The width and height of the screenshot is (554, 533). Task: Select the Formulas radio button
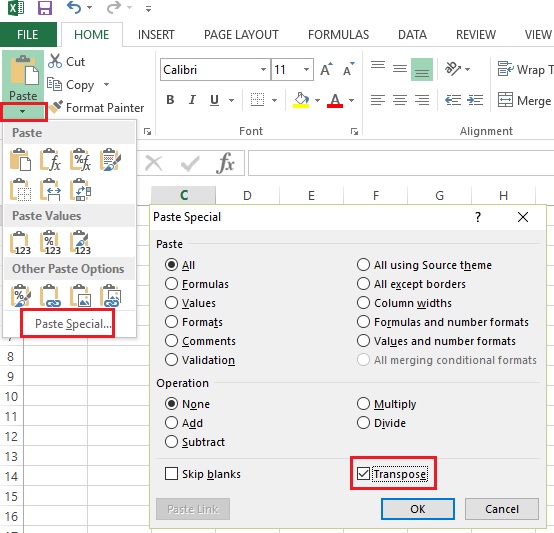[171, 284]
